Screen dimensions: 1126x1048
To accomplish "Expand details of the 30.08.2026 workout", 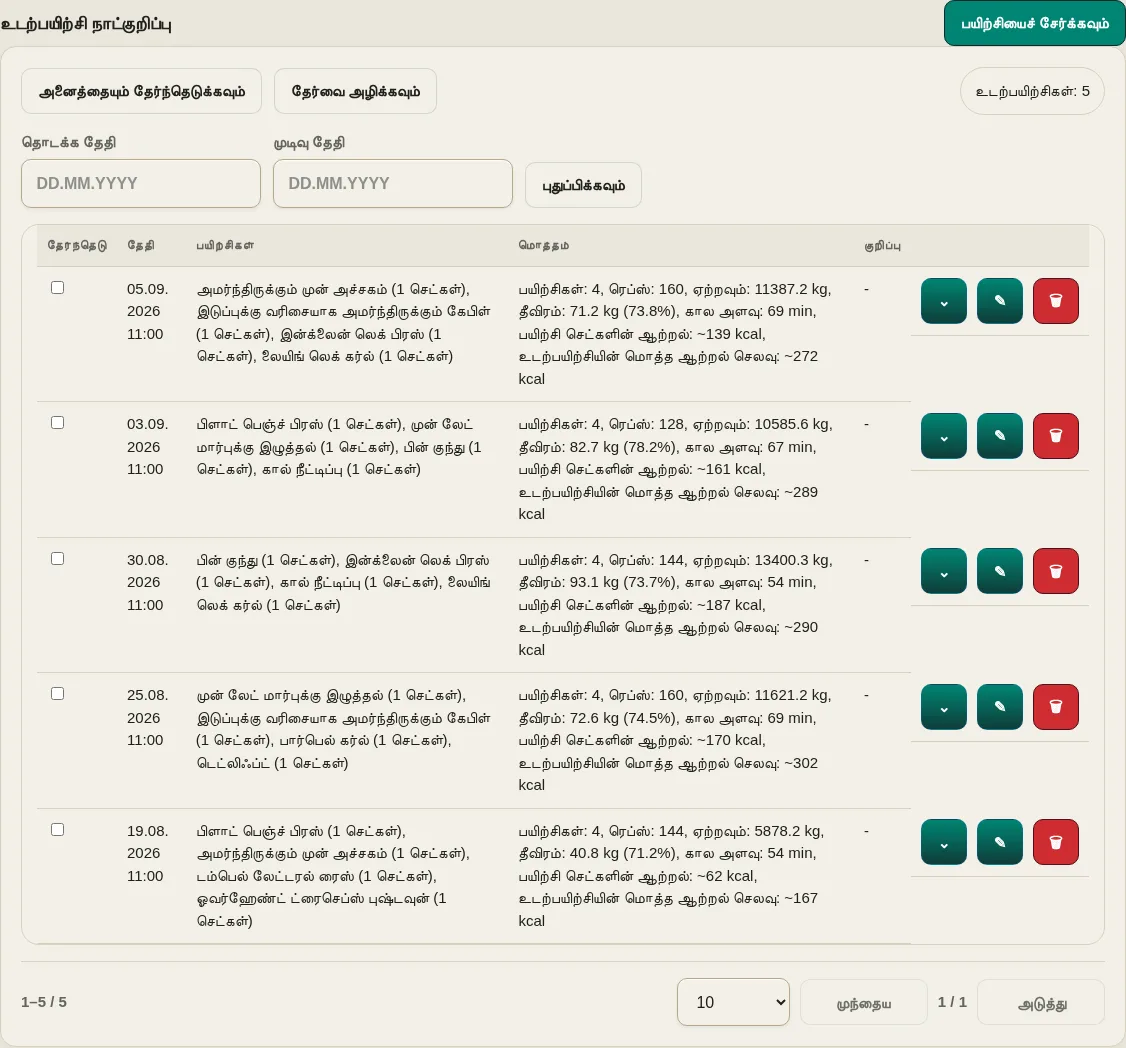I will tap(944, 571).
